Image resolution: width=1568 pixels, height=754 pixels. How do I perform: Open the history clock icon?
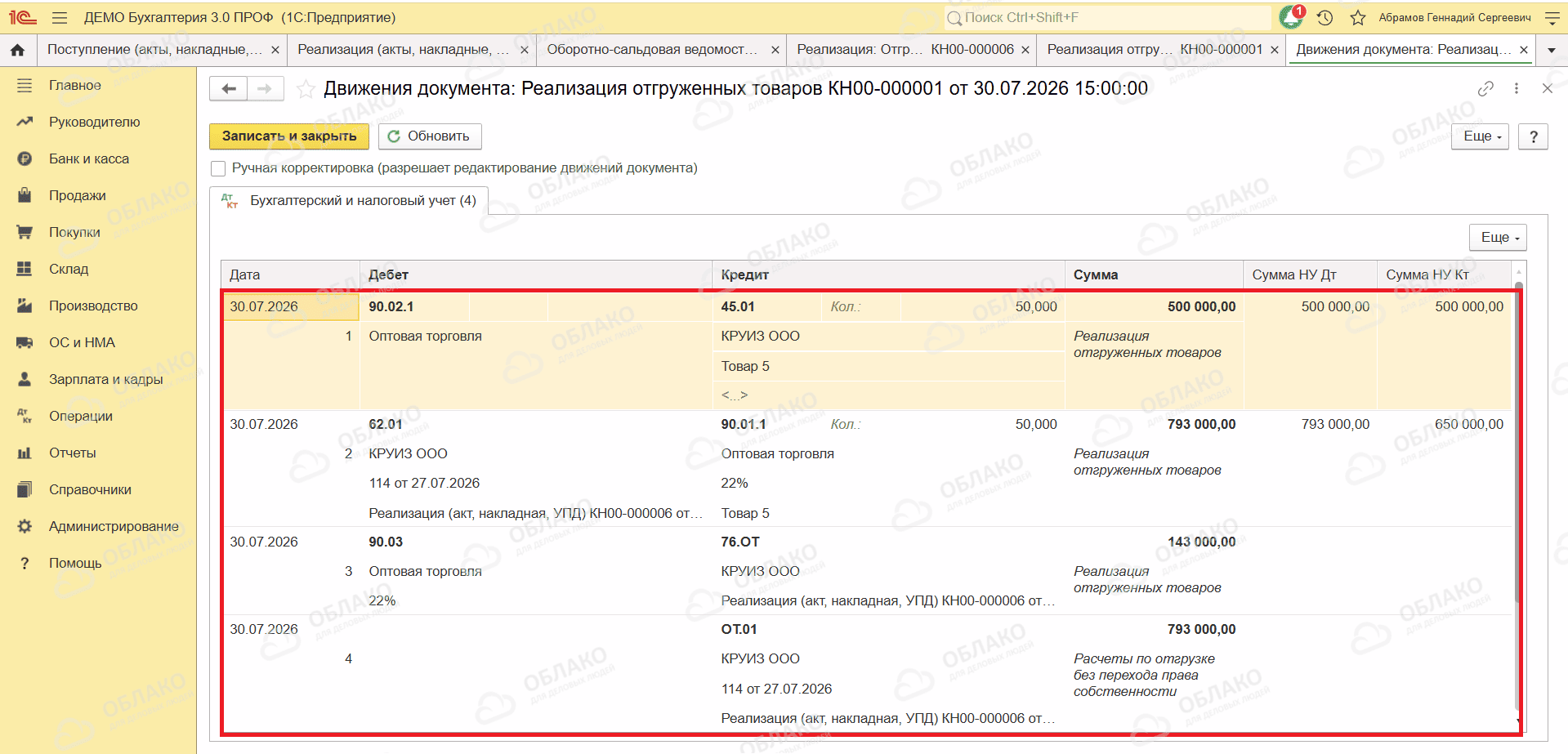click(x=1325, y=17)
